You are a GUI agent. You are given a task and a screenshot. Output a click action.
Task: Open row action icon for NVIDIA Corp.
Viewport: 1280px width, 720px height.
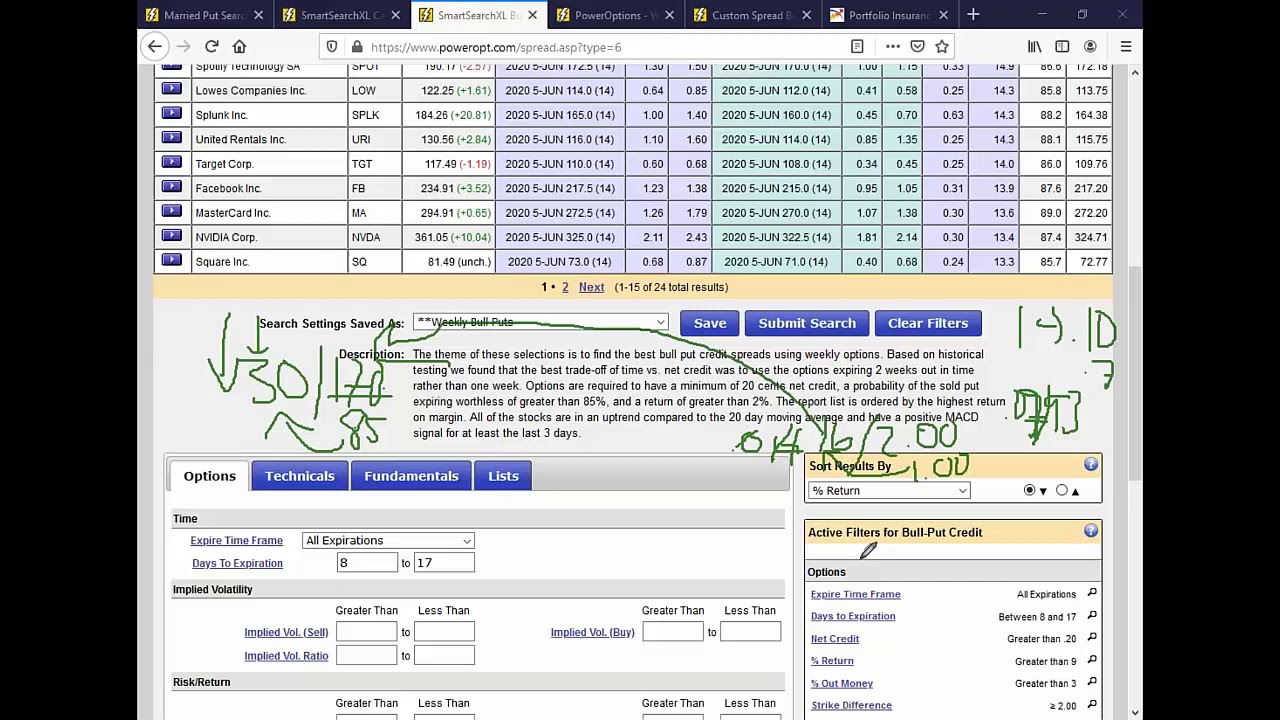(171, 236)
